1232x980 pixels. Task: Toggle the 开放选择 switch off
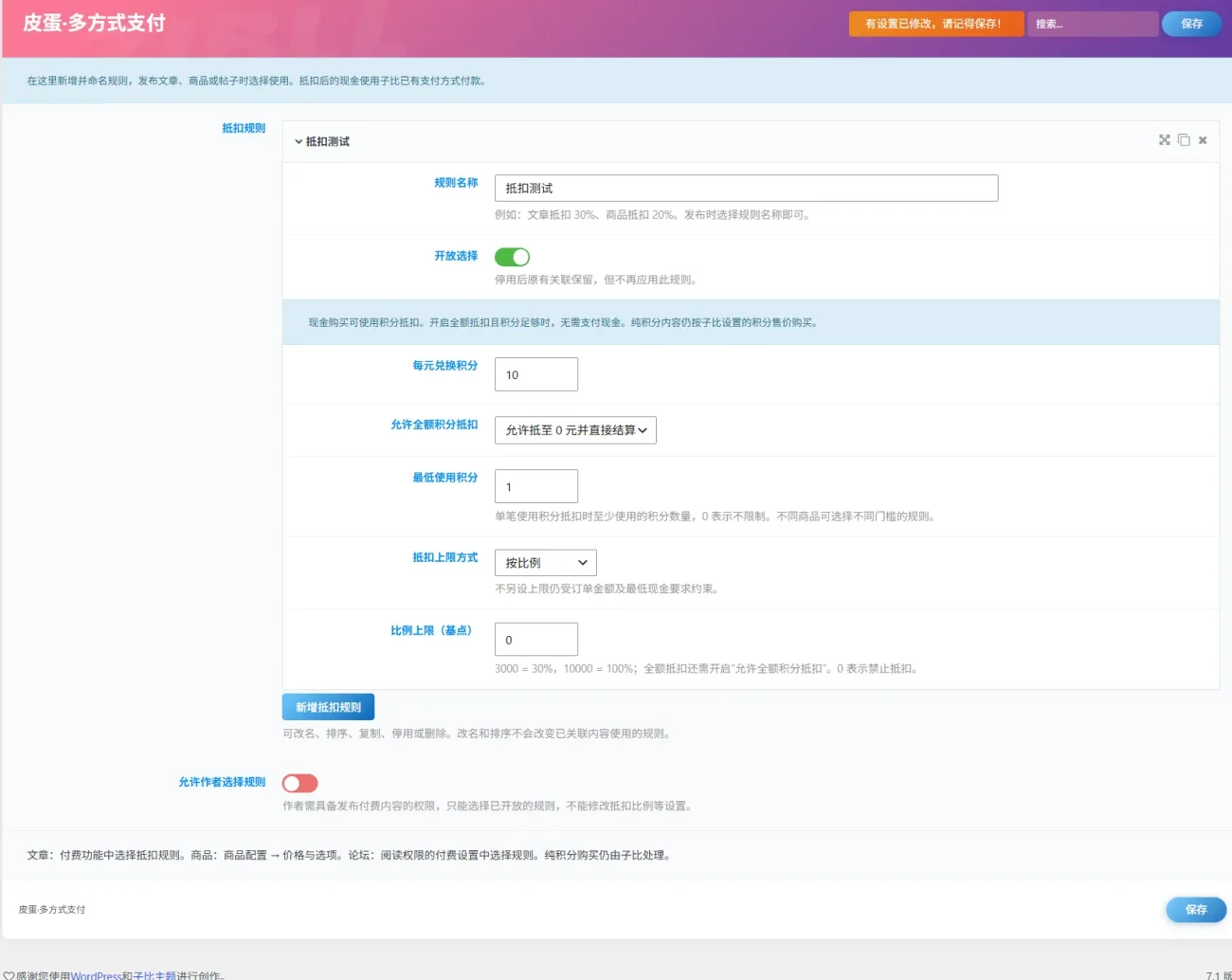click(x=512, y=257)
